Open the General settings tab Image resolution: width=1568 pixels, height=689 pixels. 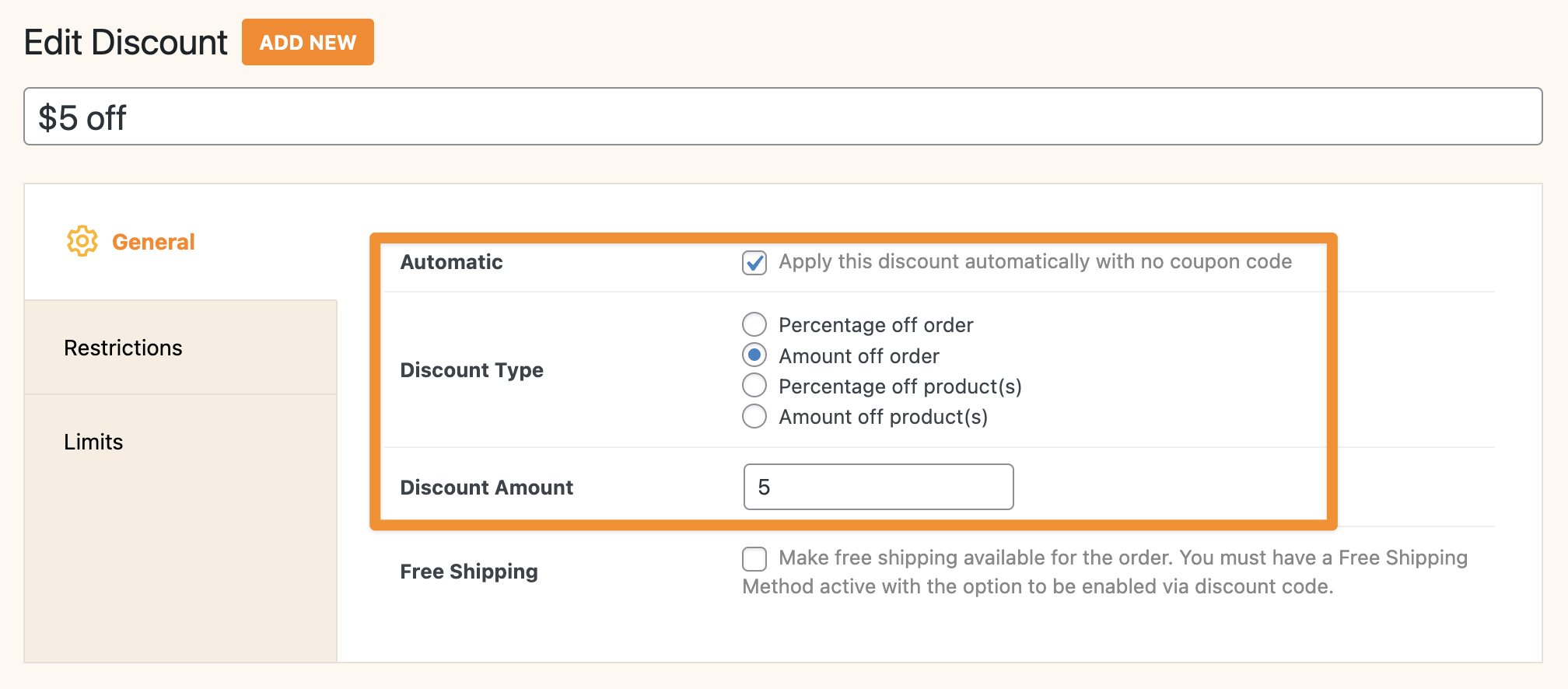point(153,242)
